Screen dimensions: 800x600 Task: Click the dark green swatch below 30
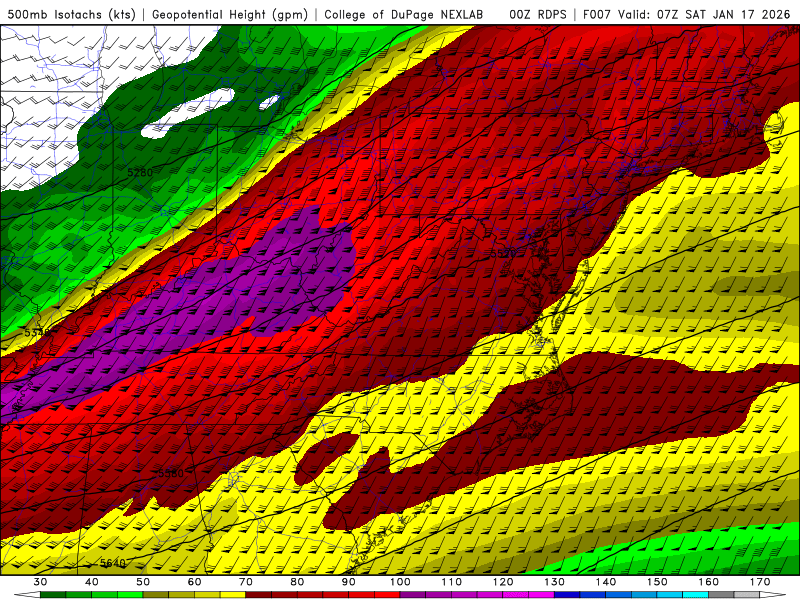point(53,595)
